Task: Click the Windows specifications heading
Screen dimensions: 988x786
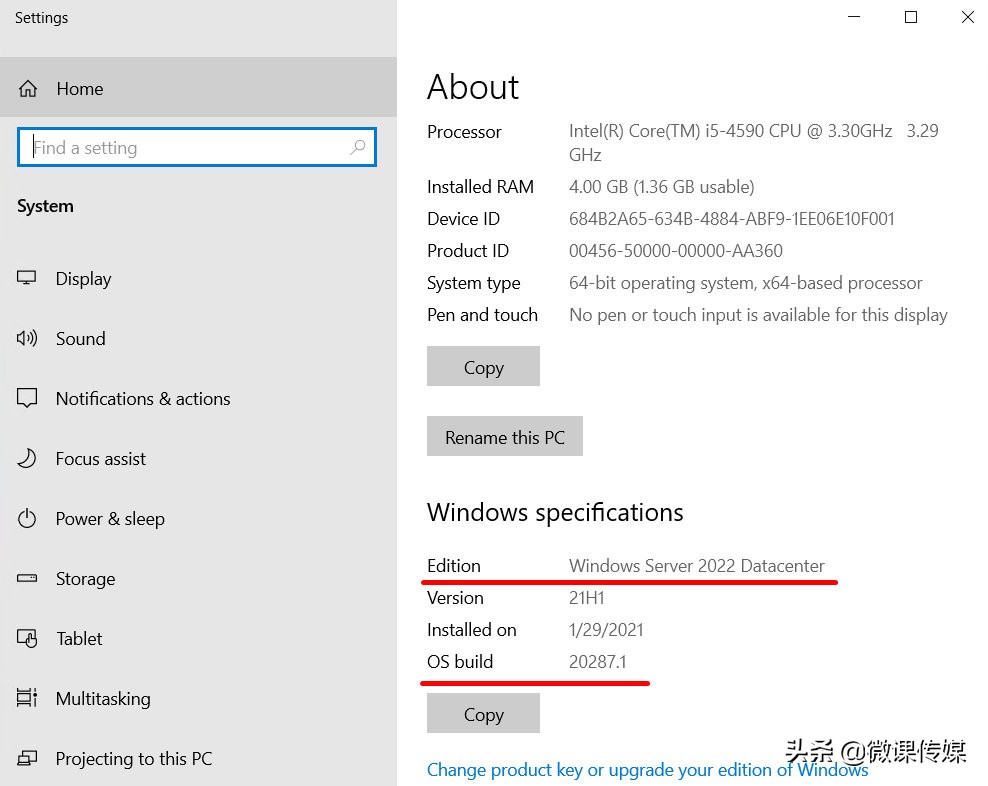Action: (x=555, y=512)
